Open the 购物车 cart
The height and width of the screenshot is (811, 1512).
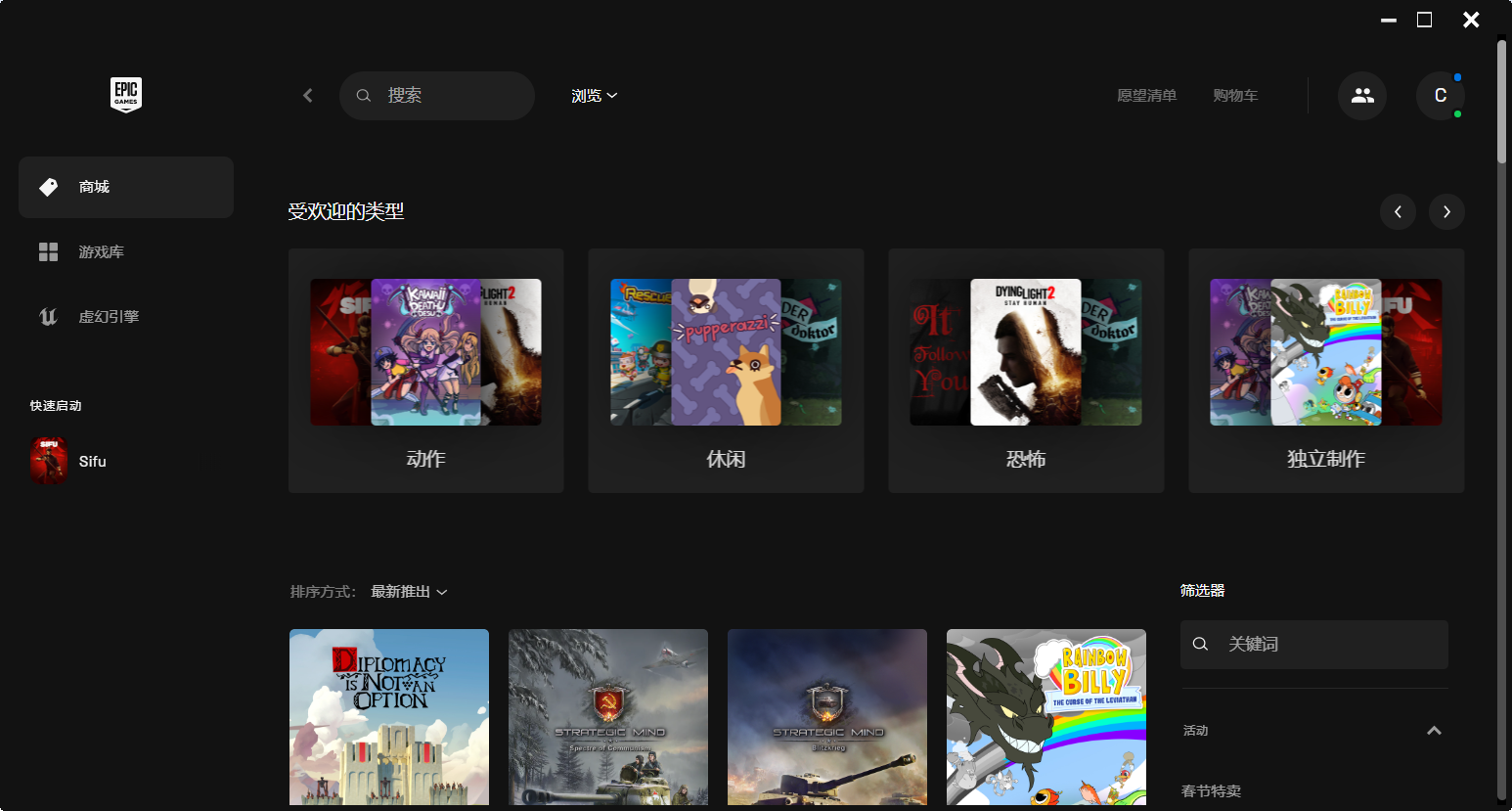[1235, 96]
